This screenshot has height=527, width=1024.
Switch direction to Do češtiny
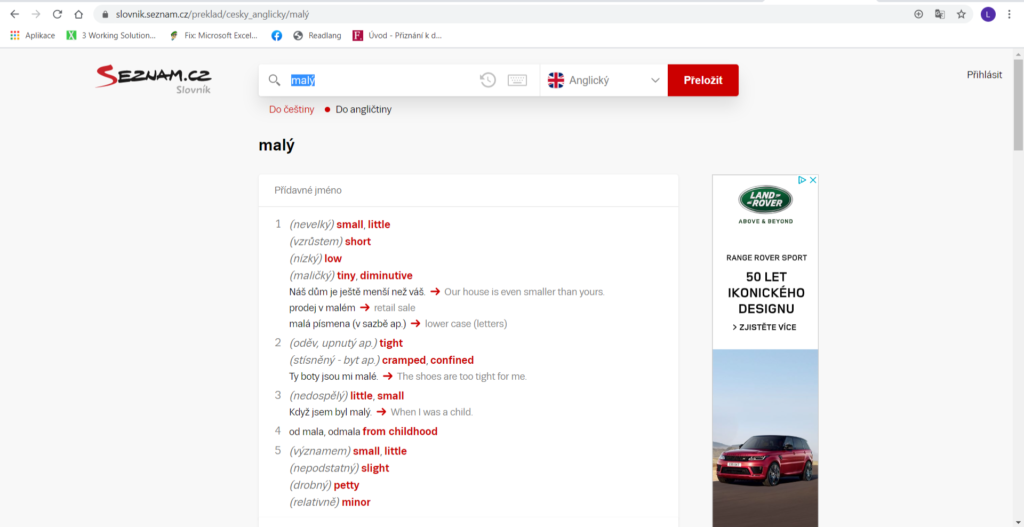tap(291, 109)
